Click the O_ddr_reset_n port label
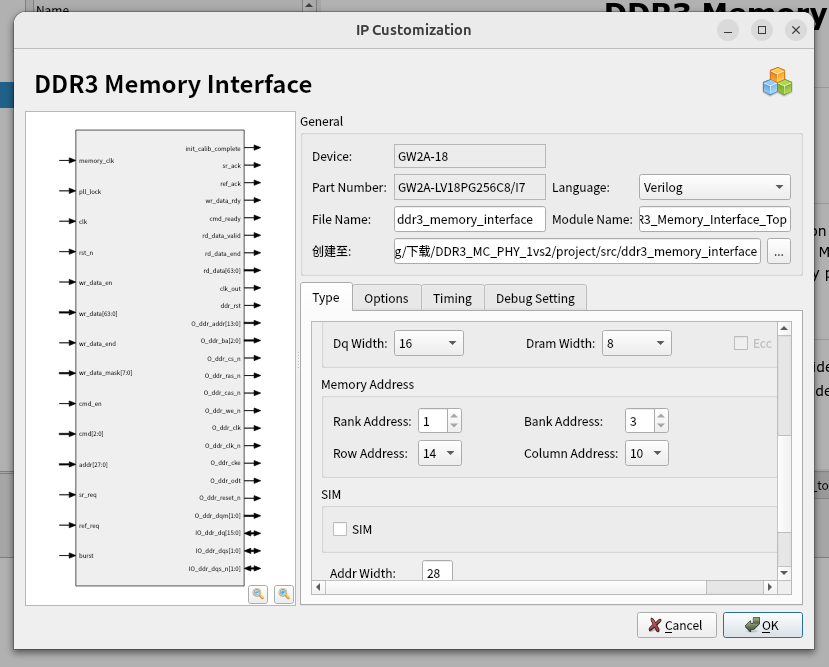Image resolution: width=829 pixels, height=667 pixels. click(x=219, y=498)
